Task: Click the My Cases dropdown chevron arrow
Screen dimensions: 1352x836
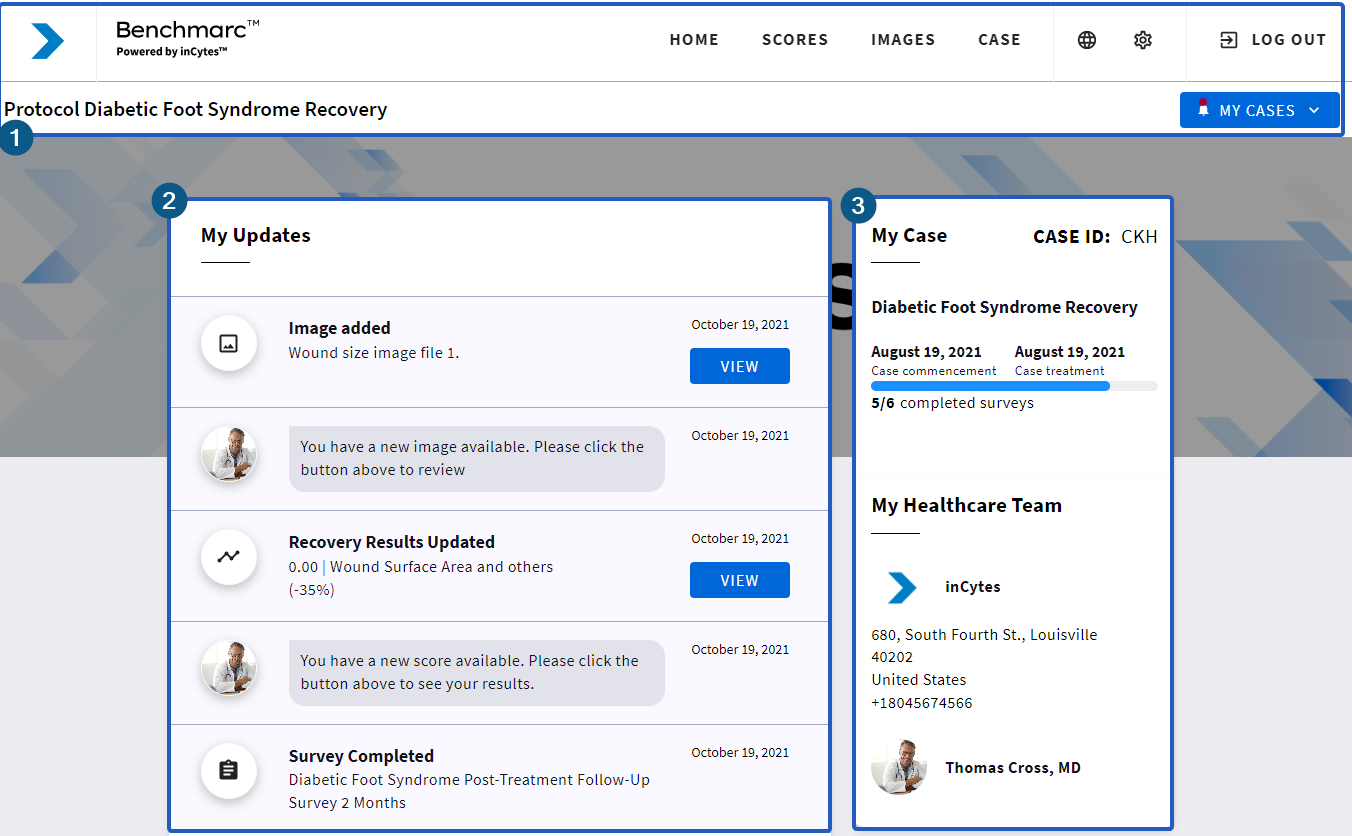Action: click(x=1314, y=110)
